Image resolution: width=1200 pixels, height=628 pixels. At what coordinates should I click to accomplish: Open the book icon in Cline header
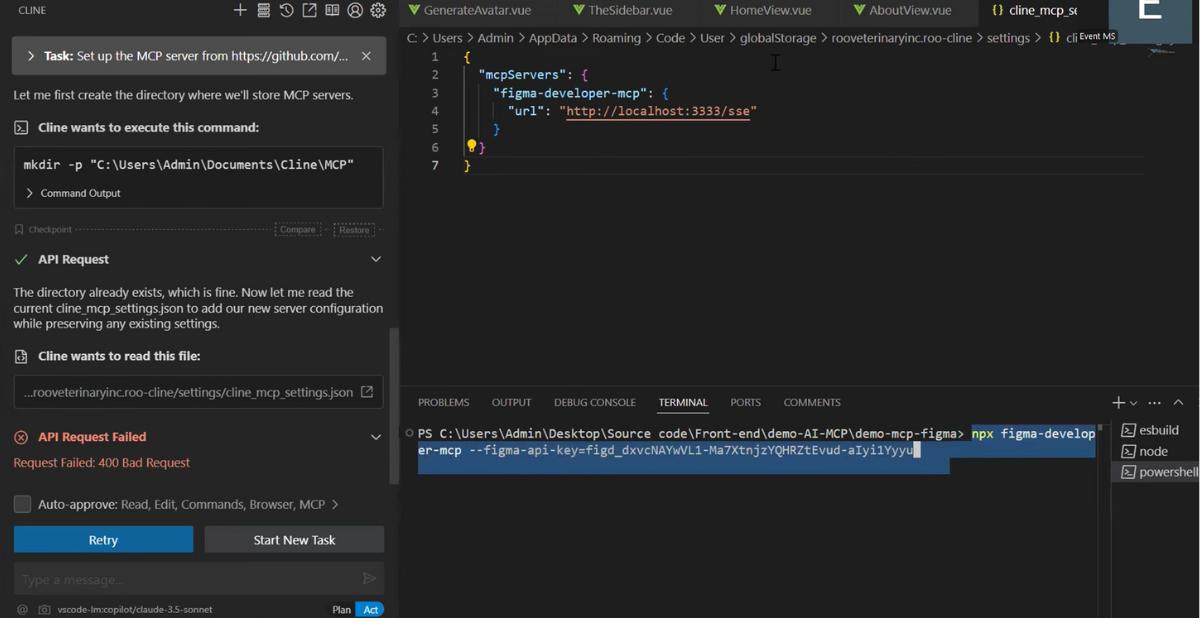[332, 10]
